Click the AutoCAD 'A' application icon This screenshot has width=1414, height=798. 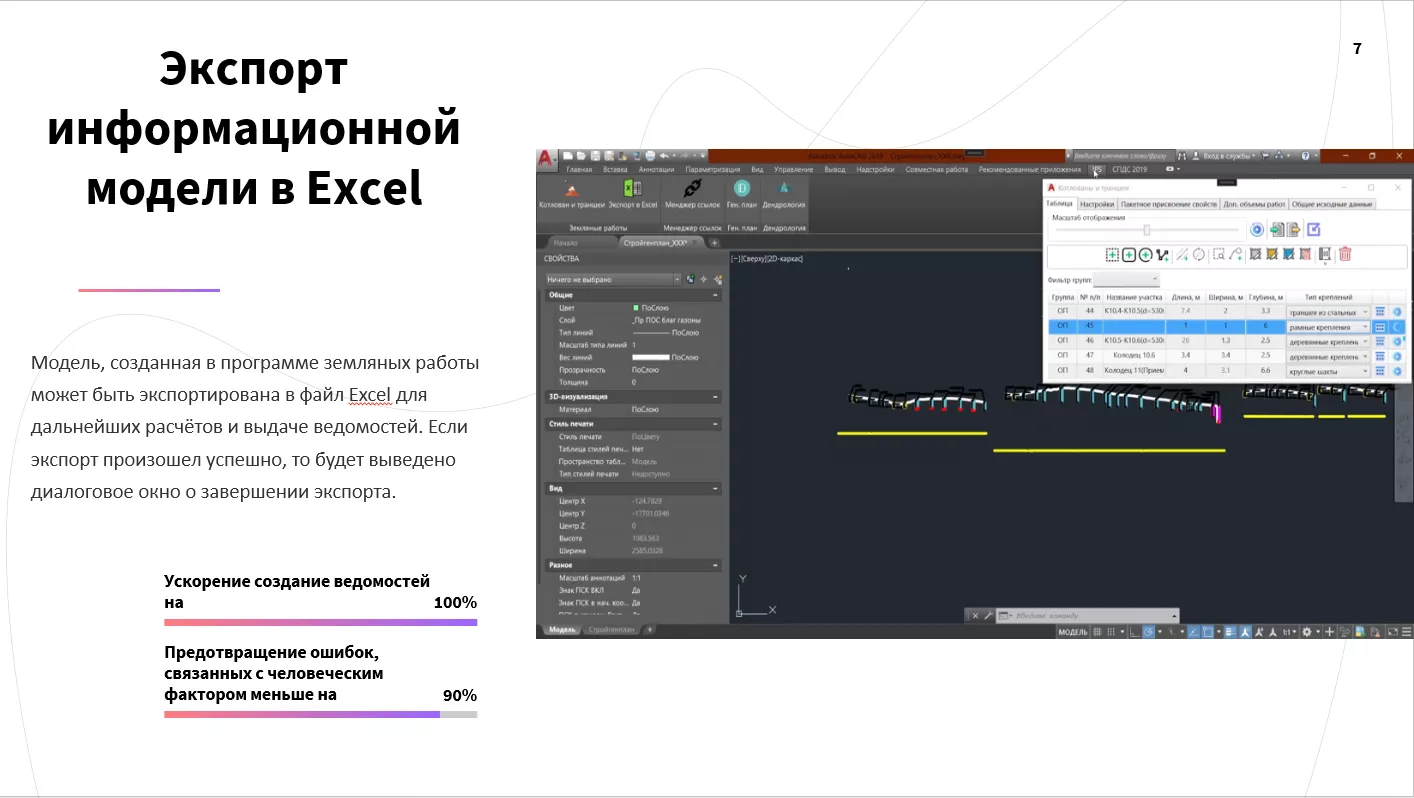(545, 157)
